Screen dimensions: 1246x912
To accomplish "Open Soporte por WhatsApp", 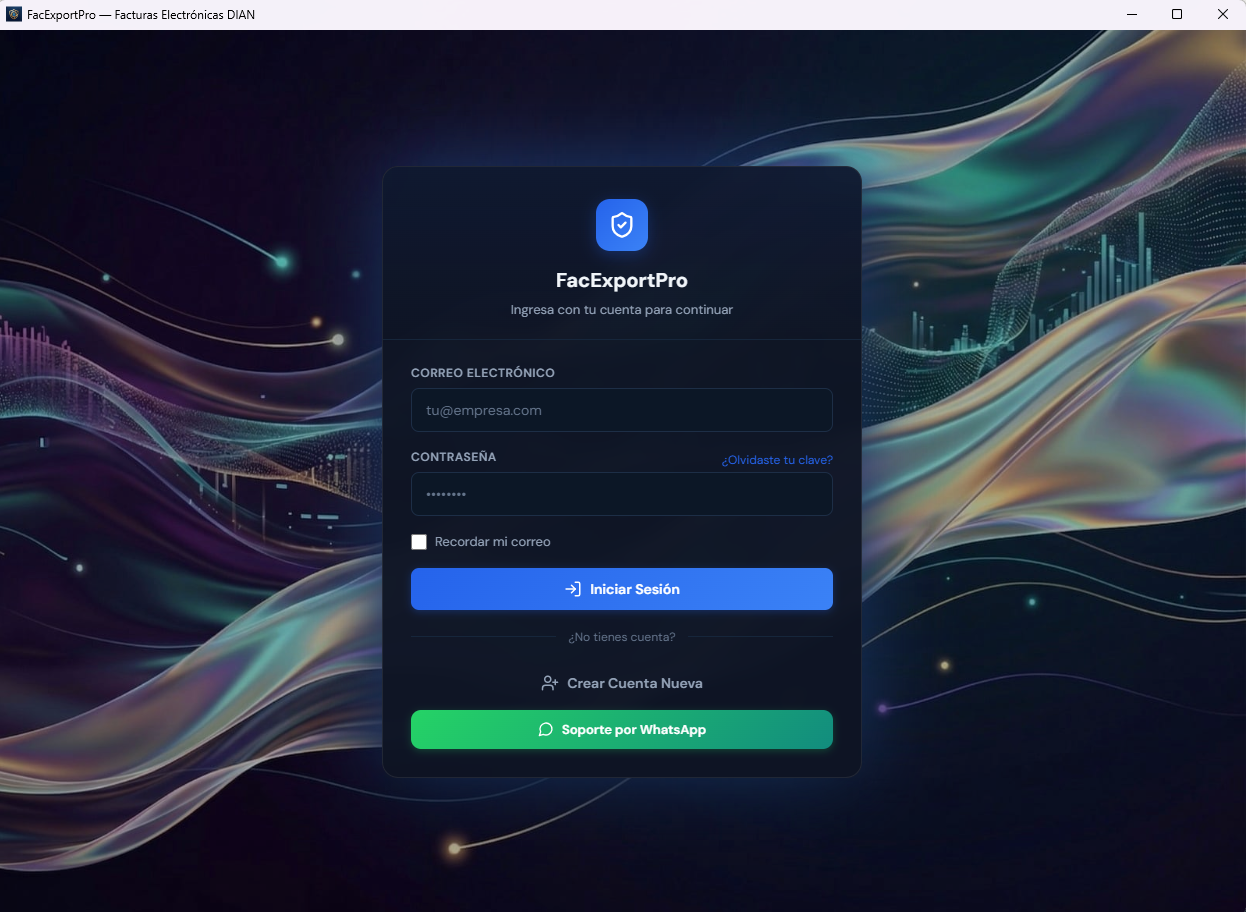I will click(x=633, y=730).
